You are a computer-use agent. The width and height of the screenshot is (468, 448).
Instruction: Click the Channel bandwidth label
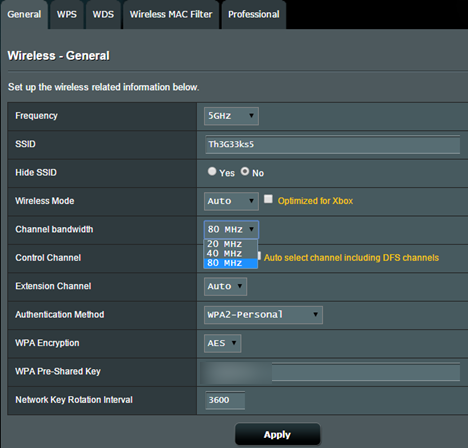click(x=54, y=229)
